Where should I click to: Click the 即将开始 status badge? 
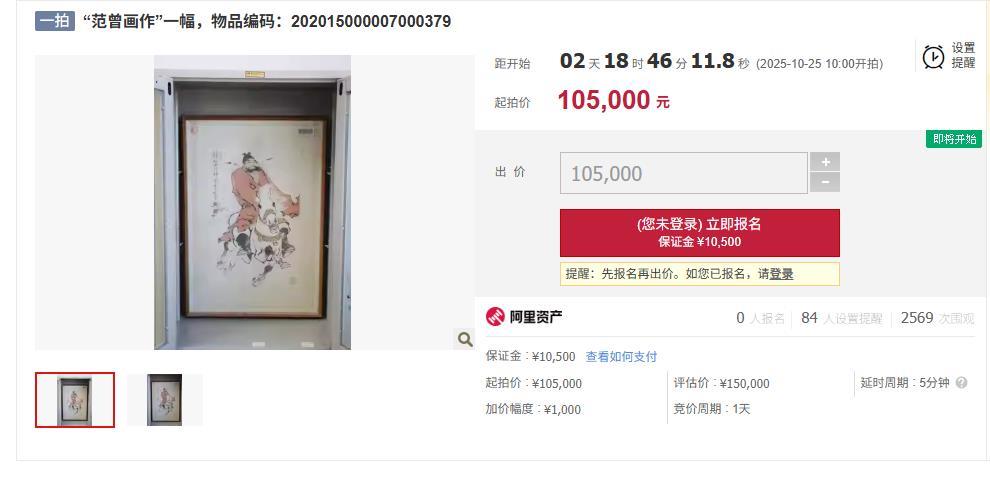pos(954,139)
